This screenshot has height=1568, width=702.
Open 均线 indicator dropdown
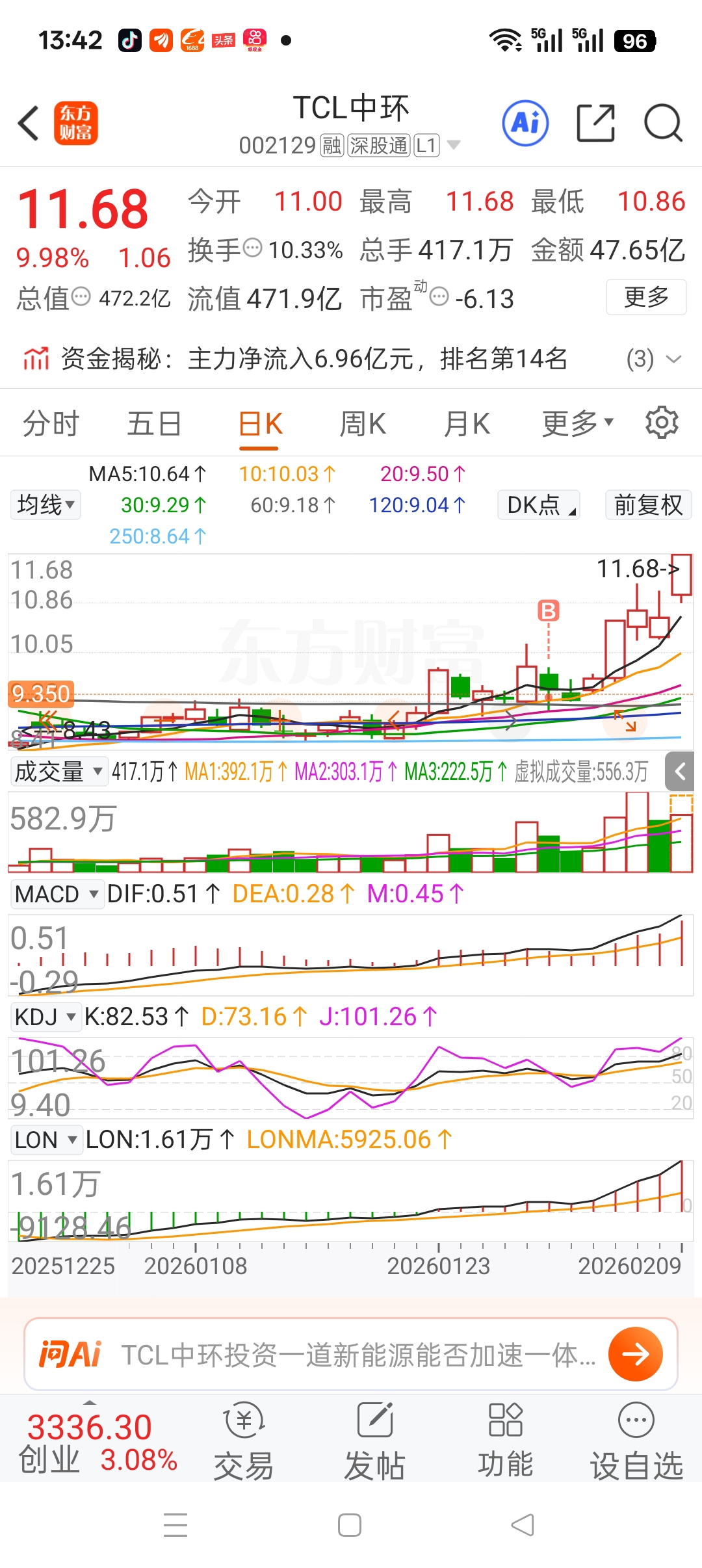click(x=45, y=504)
